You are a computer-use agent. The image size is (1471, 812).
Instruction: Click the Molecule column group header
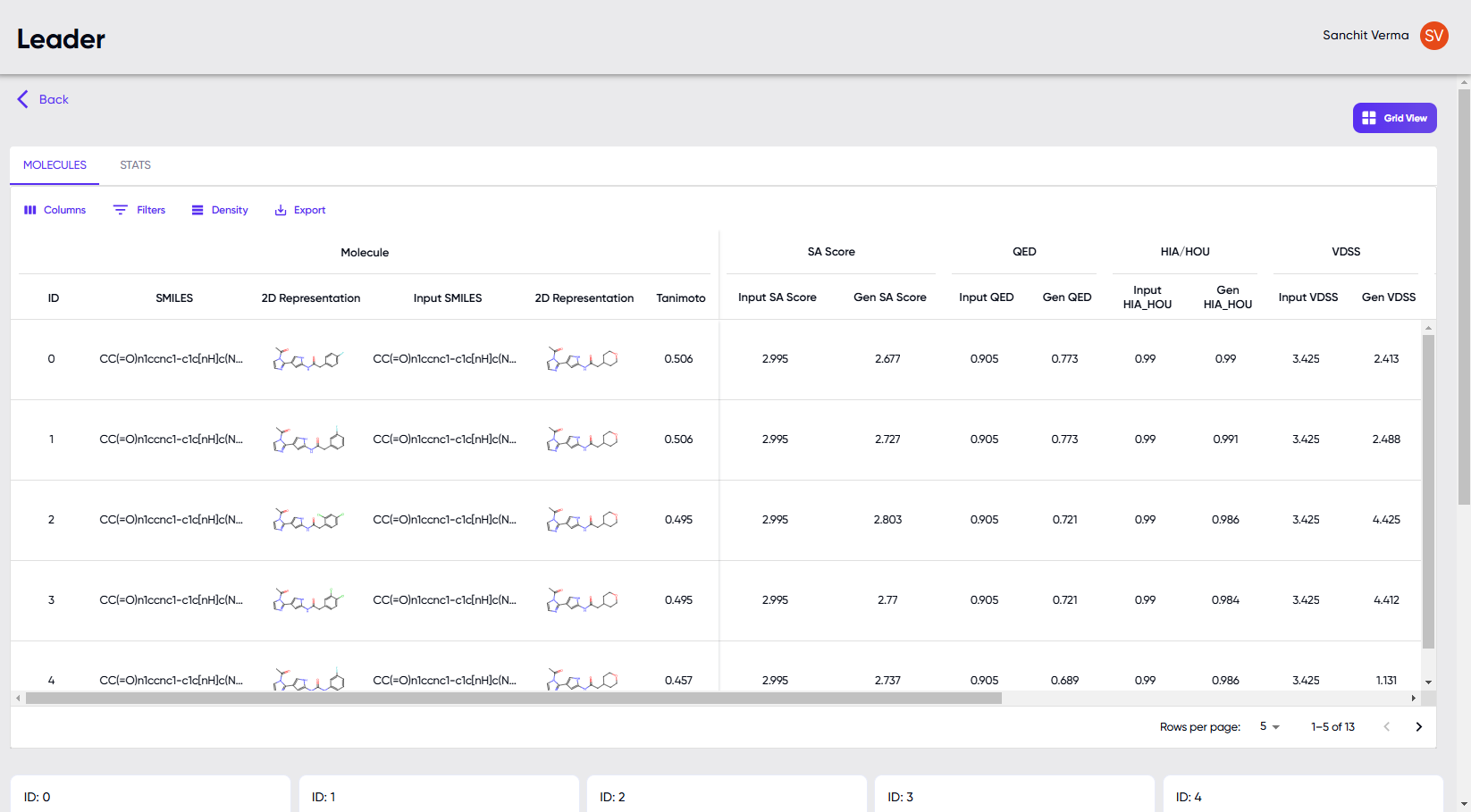click(365, 253)
